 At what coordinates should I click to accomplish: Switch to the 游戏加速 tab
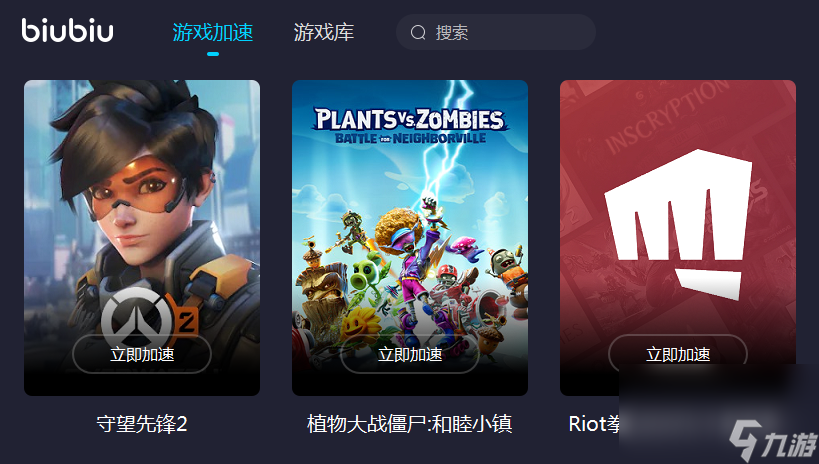pos(213,32)
